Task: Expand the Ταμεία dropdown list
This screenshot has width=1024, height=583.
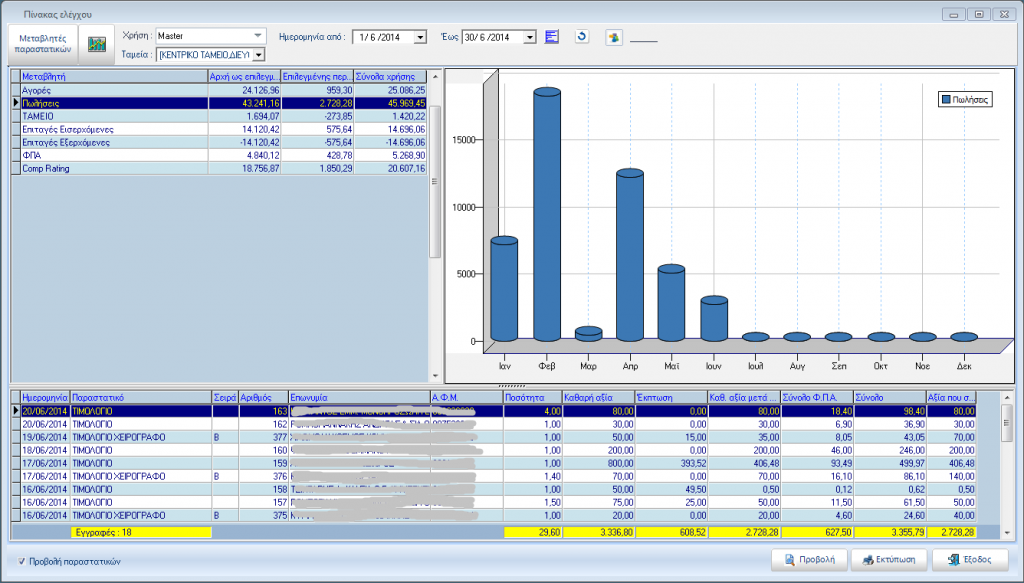Action: pyautogui.click(x=259, y=54)
